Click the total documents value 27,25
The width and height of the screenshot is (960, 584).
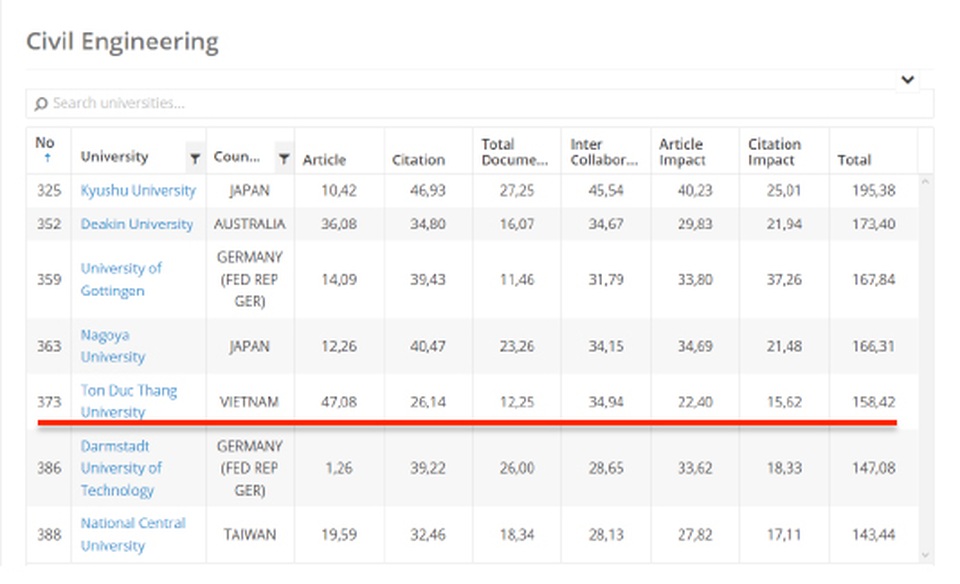(x=517, y=190)
